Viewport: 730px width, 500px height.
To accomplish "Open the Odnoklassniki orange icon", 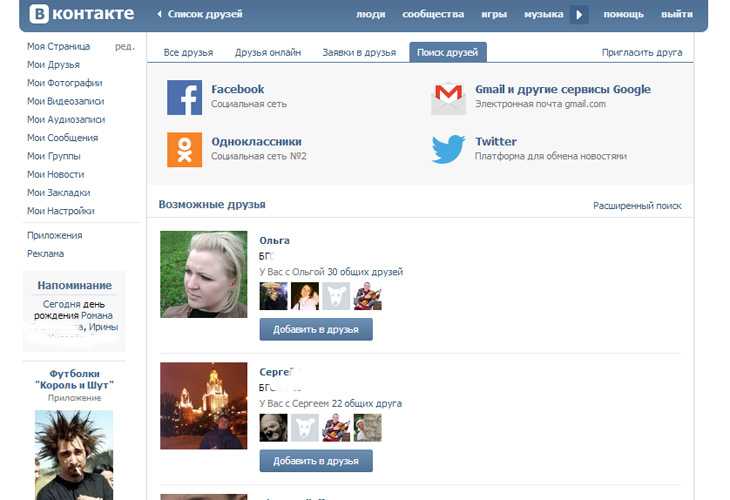I will [x=185, y=149].
